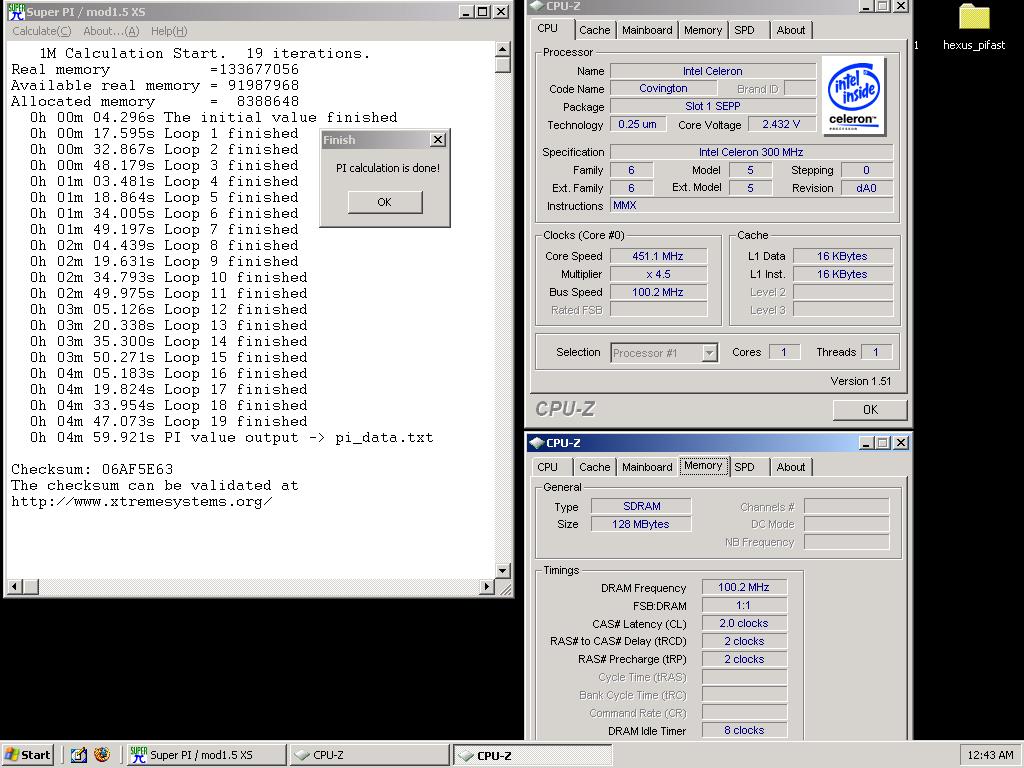Click the L1 Data 16 KBytes field
The image size is (1024, 768).
(x=842, y=256)
